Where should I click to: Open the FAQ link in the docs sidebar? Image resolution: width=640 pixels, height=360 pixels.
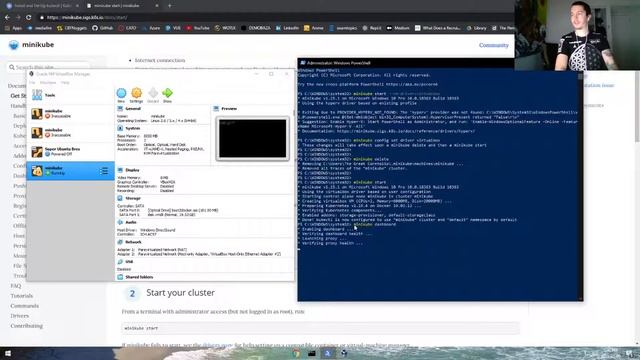click(x=16, y=286)
